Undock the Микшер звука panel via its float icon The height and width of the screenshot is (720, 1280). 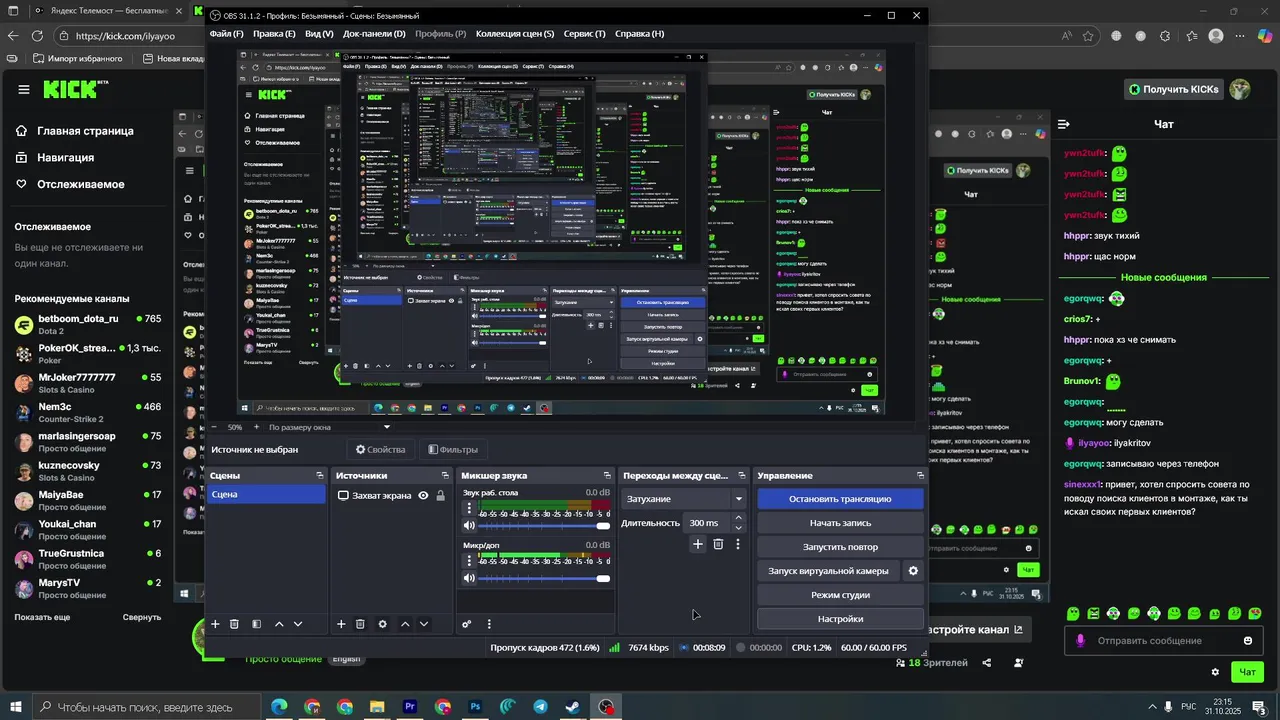pos(607,476)
